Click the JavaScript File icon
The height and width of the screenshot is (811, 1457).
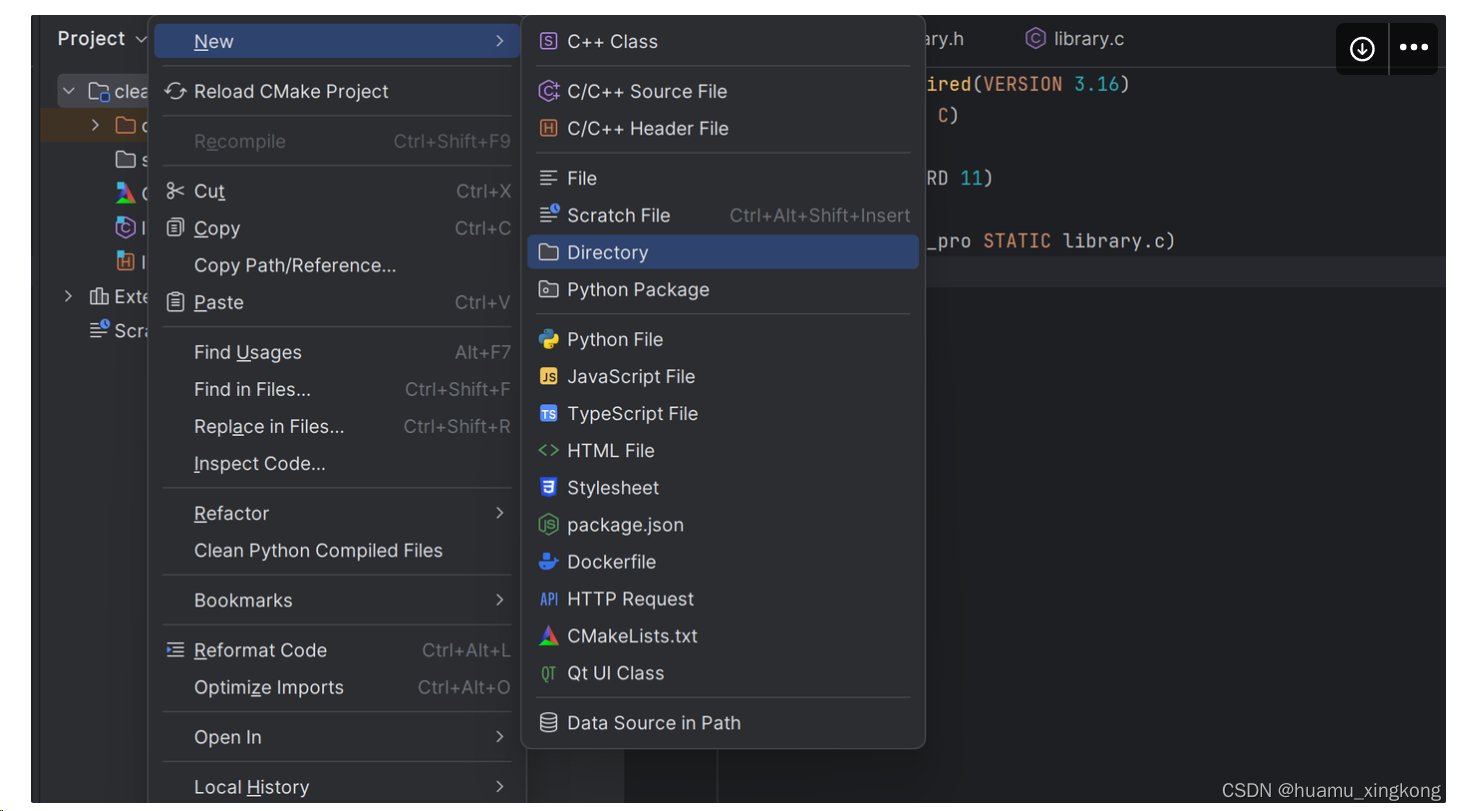[x=548, y=376]
